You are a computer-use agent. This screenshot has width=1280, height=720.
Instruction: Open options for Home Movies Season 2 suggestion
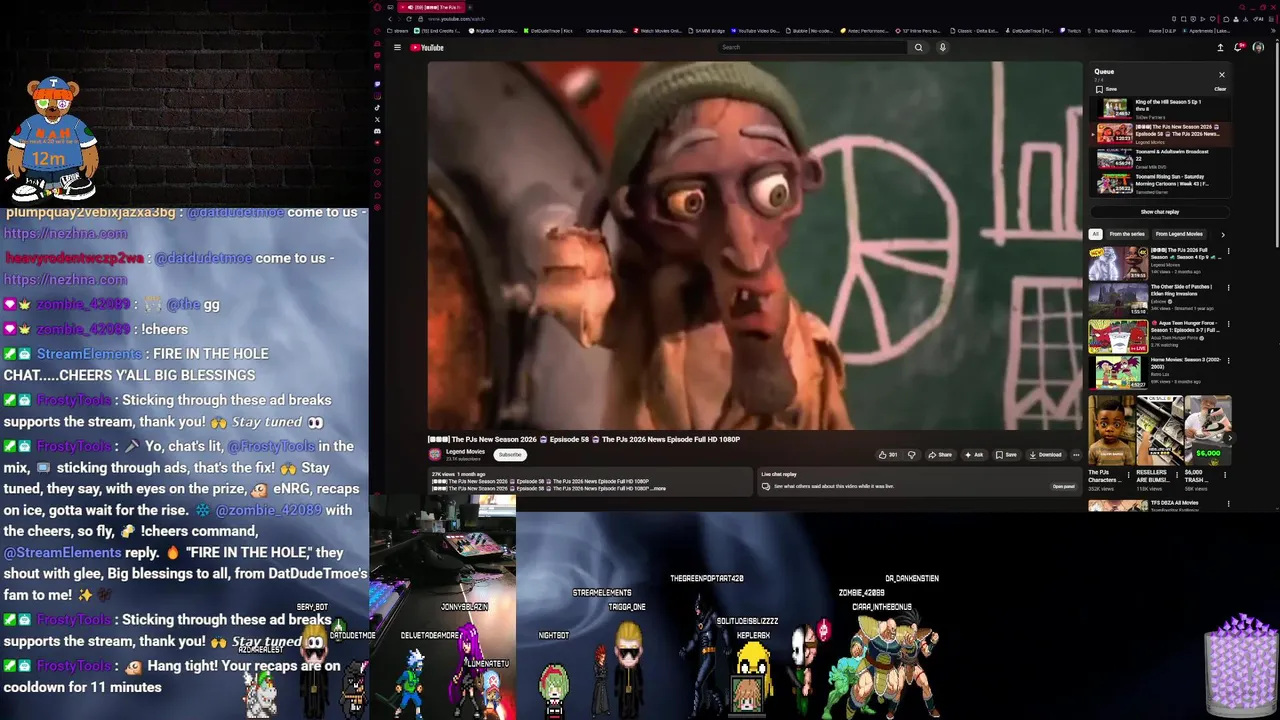click(x=1228, y=361)
